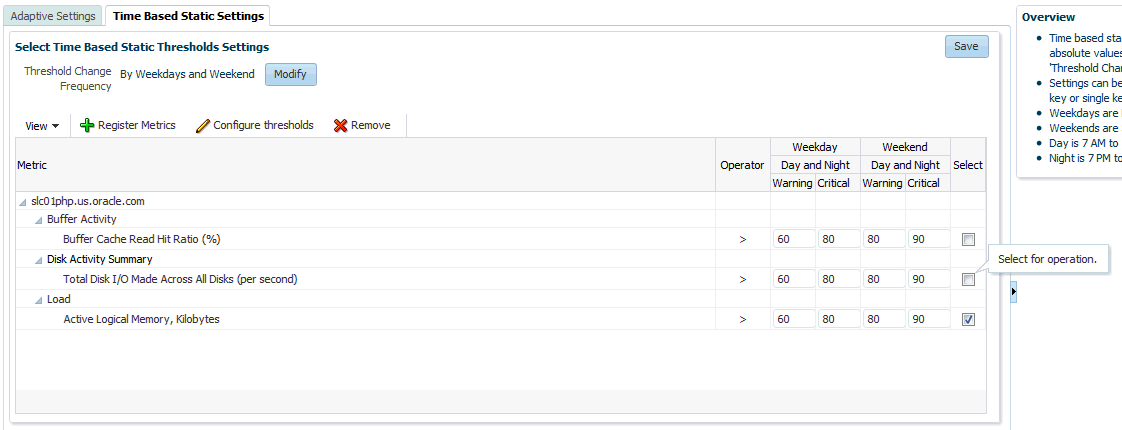Click the Modify button
The image size is (1122, 430).
coord(290,74)
